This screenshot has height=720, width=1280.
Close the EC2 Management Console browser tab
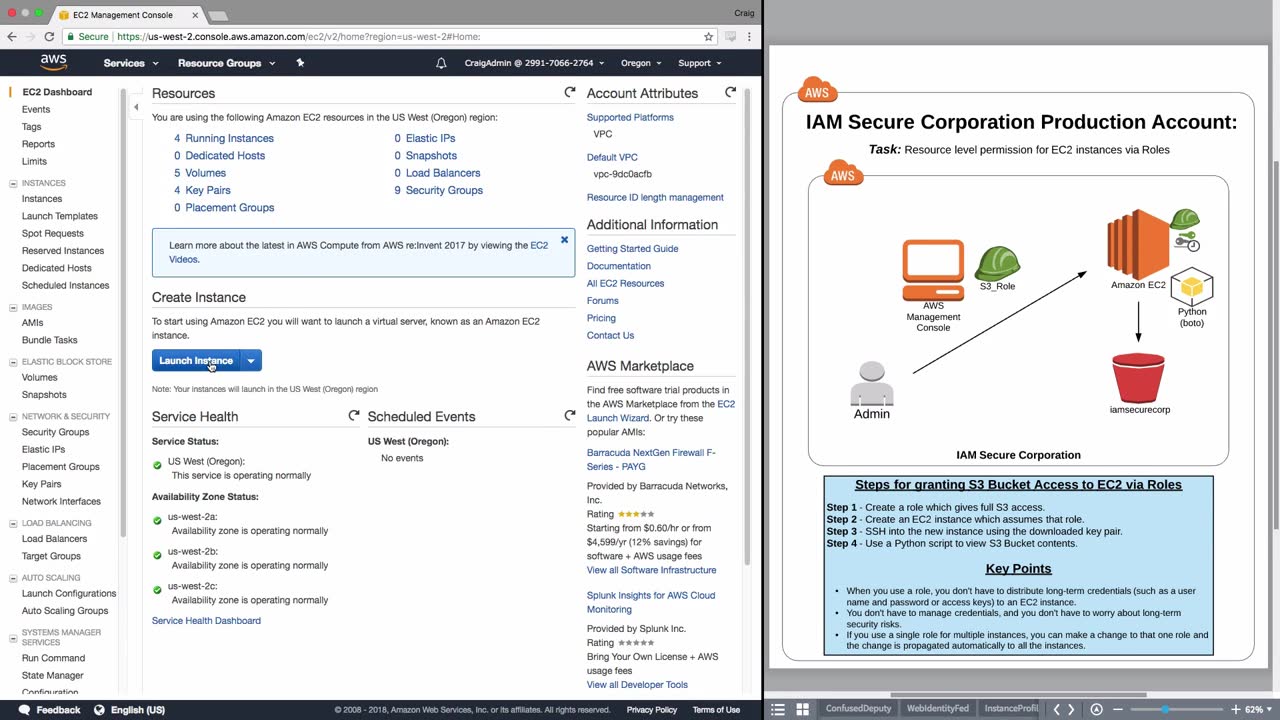click(x=195, y=15)
